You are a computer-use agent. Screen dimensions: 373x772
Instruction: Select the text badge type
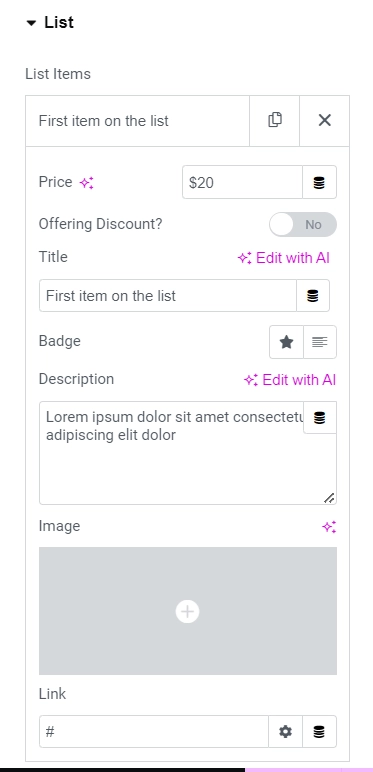320,342
